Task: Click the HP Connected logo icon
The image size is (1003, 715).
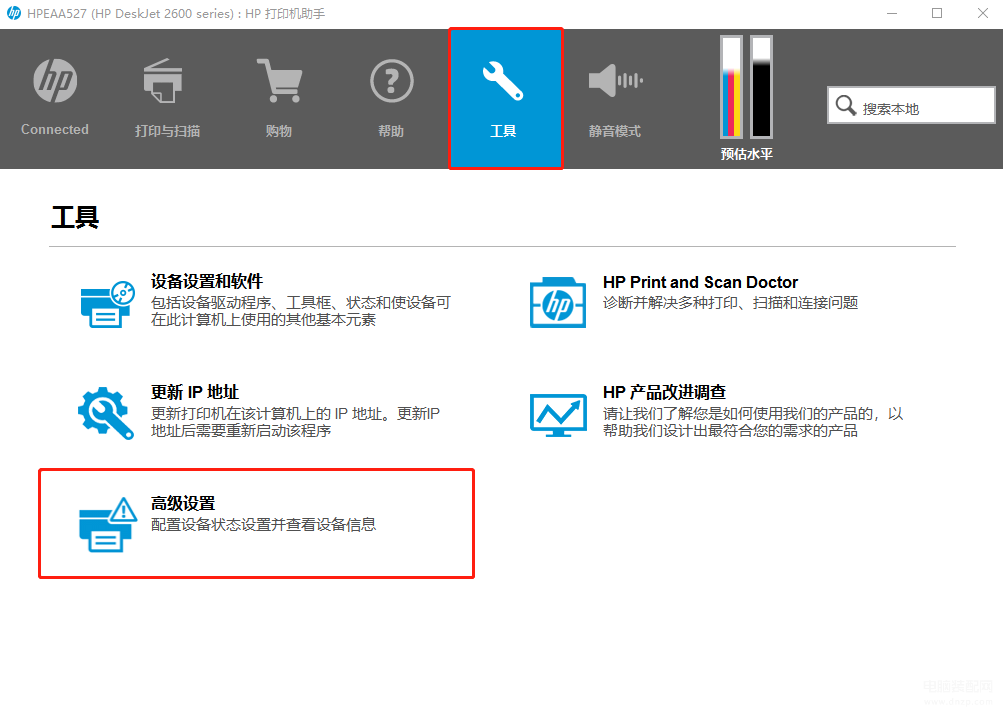Action: (55, 81)
